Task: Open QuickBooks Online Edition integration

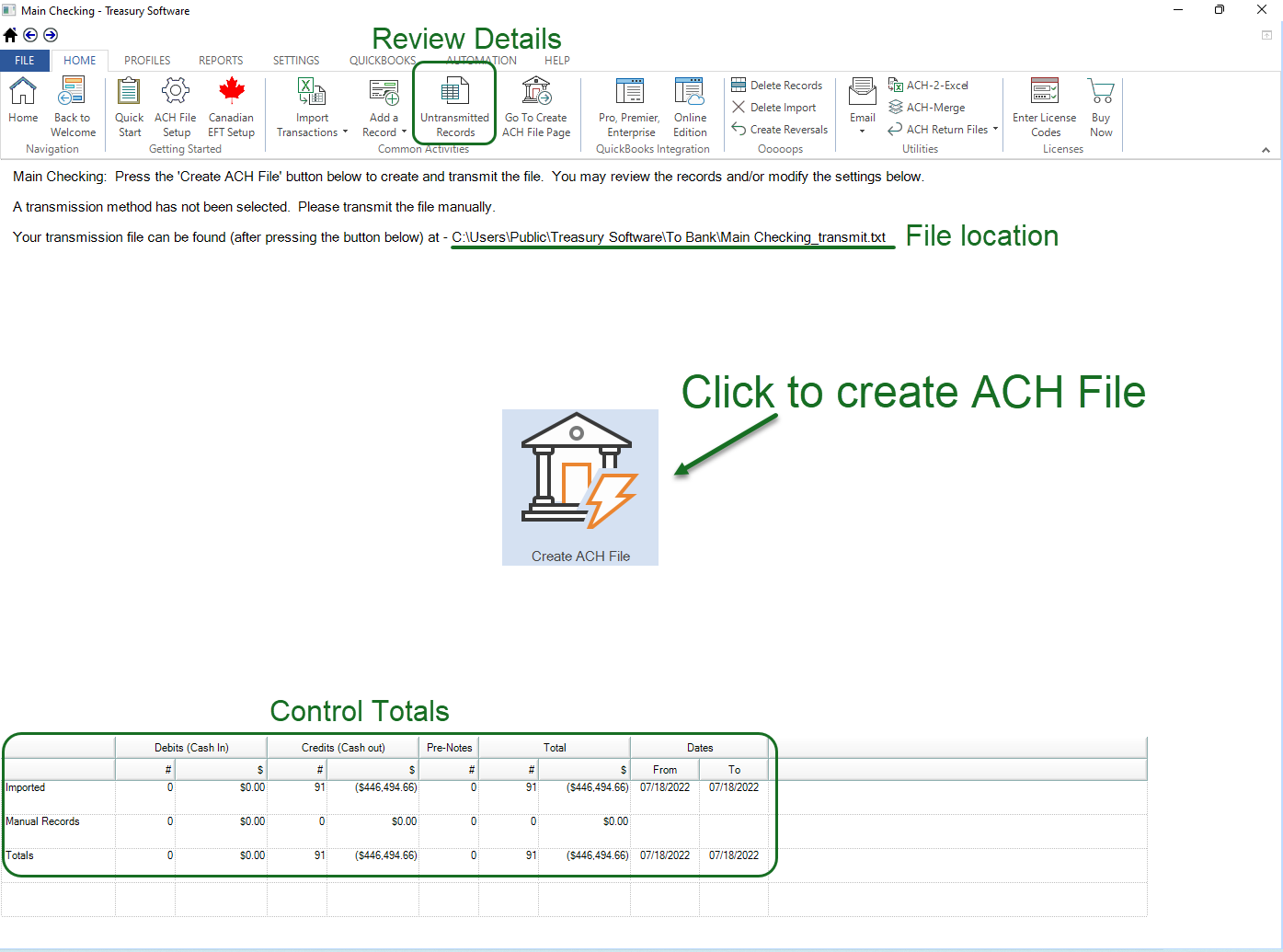Action: tap(690, 107)
